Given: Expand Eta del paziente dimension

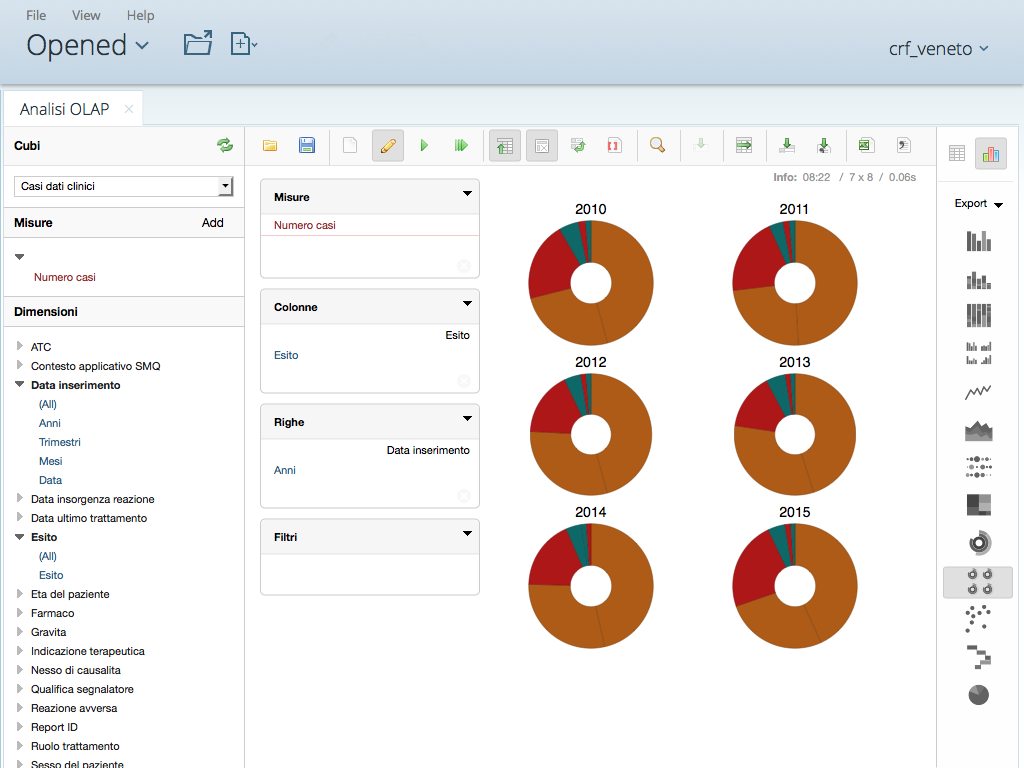Looking at the screenshot, I should point(20,593).
